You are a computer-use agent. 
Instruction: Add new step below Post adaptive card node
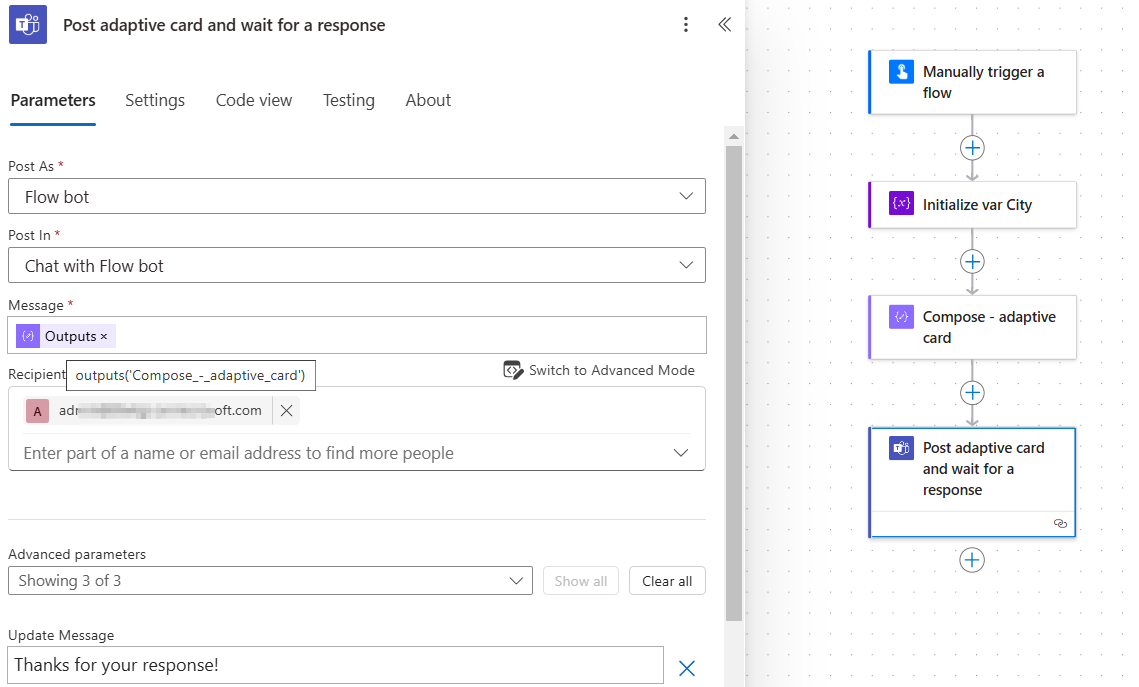coord(972,560)
